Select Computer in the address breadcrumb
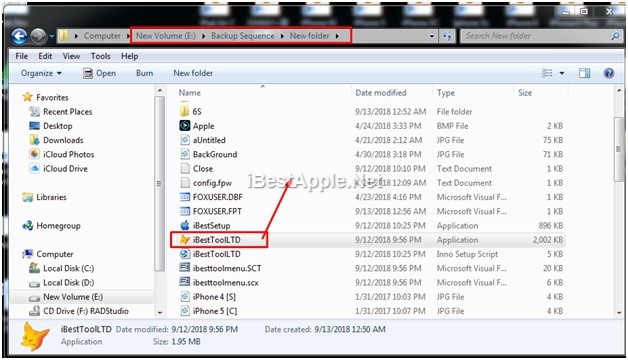Viewport: 628px width, 360px height. (102, 36)
